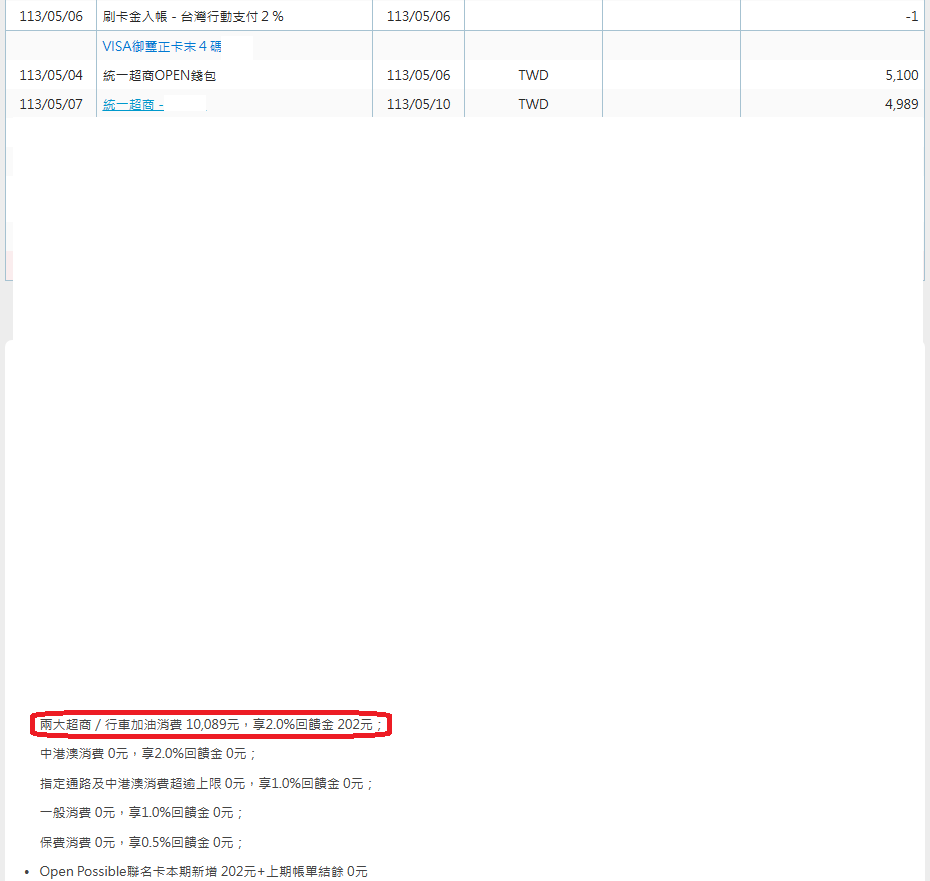This screenshot has width=930, height=881.
Task: Select the 5,100 amount cell
Action: click(x=901, y=75)
